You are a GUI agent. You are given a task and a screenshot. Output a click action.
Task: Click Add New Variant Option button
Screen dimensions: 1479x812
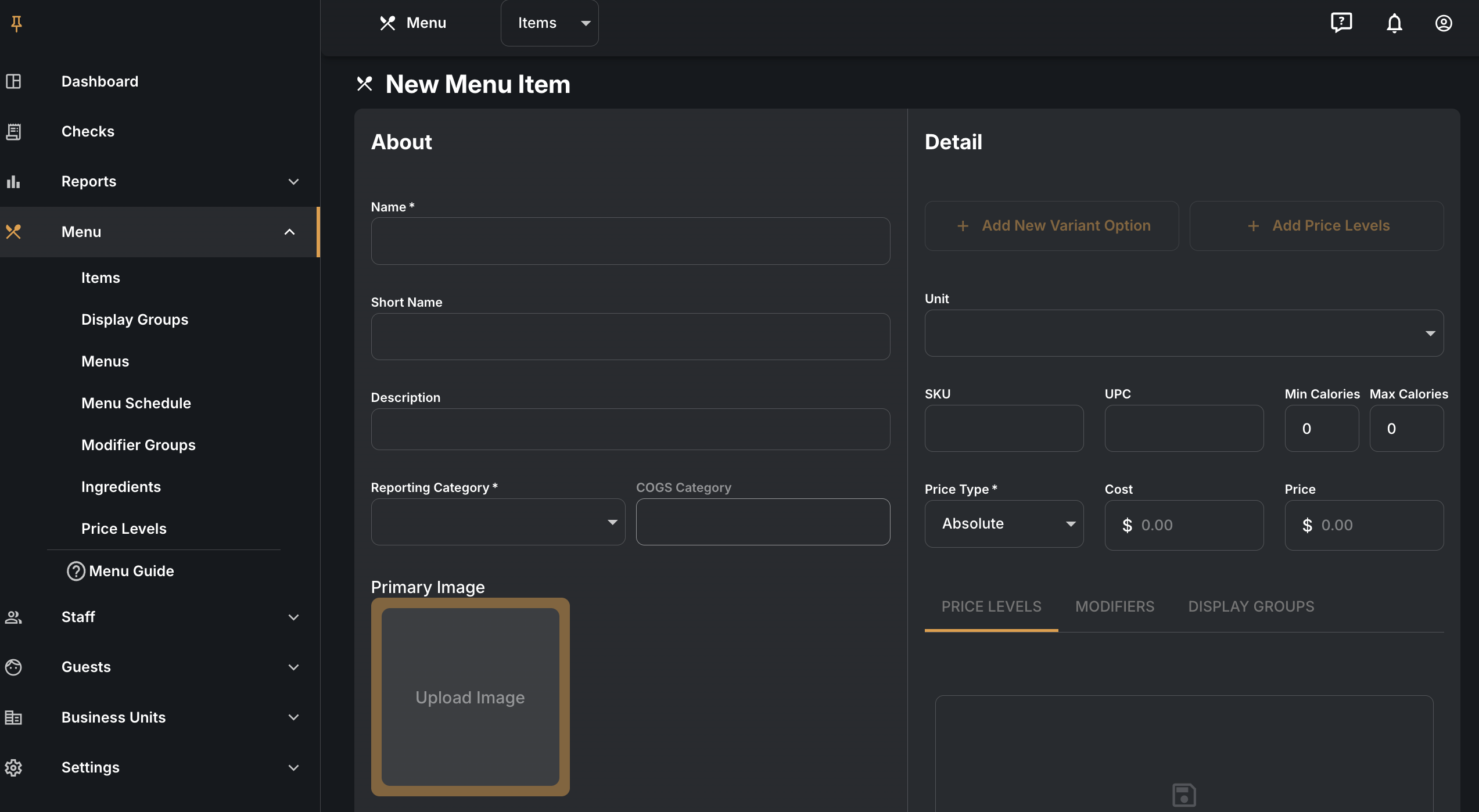(x=1051, y=225)
